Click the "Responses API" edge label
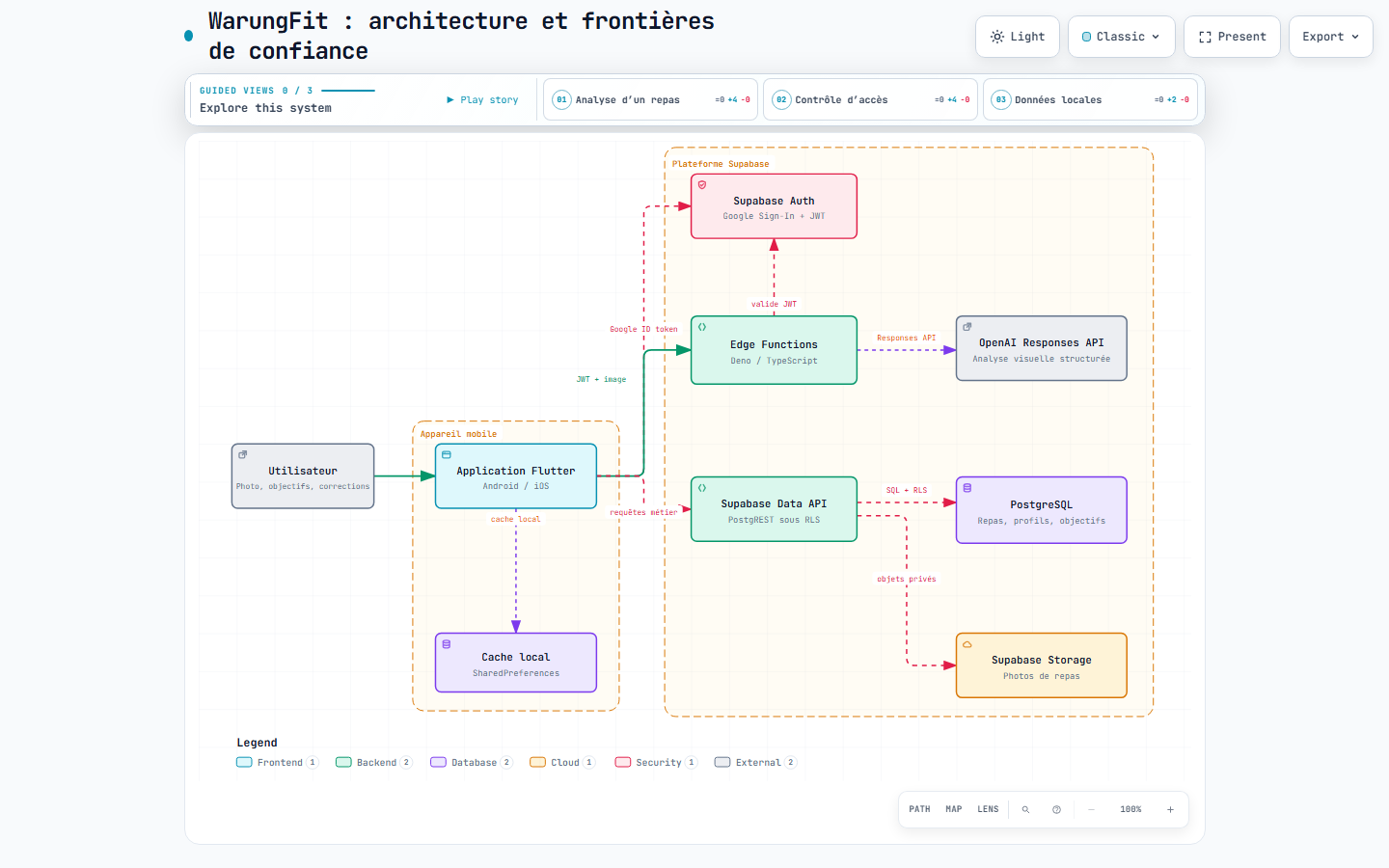The image size is (1389, 868). (x=906, y=339)
